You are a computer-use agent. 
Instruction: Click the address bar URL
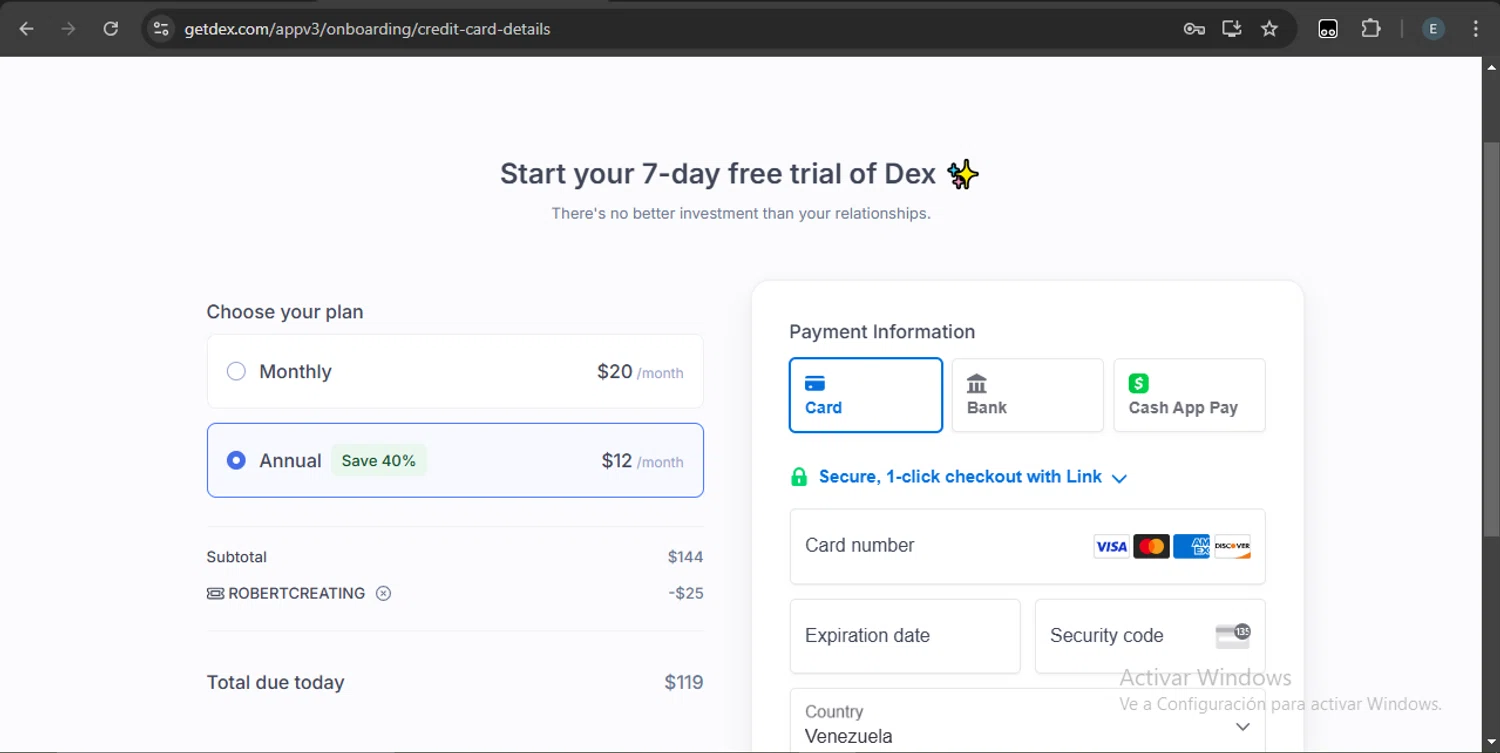368,29
